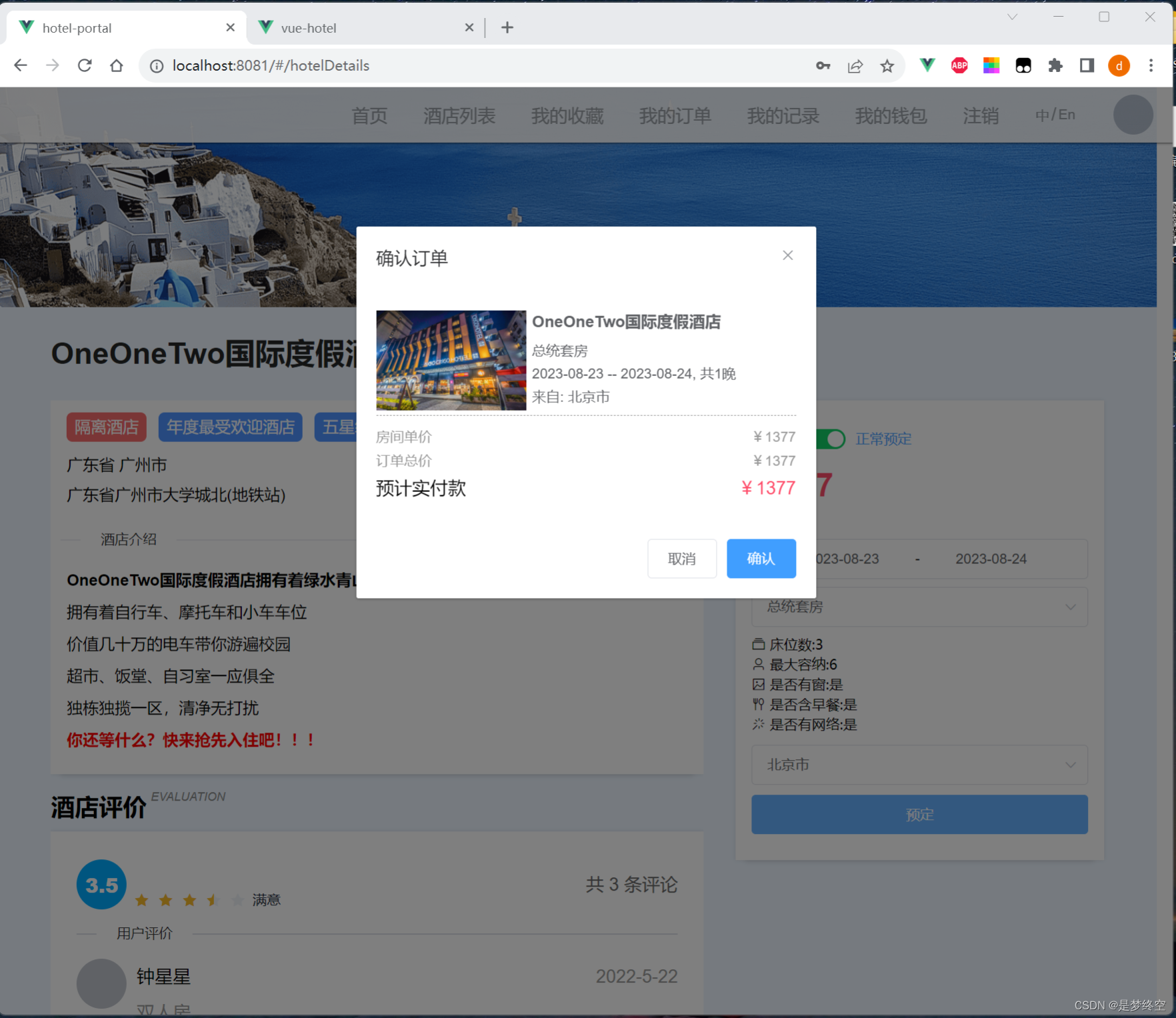
Task: Click the browser forward arrow
Action: (x=53, y=65)
